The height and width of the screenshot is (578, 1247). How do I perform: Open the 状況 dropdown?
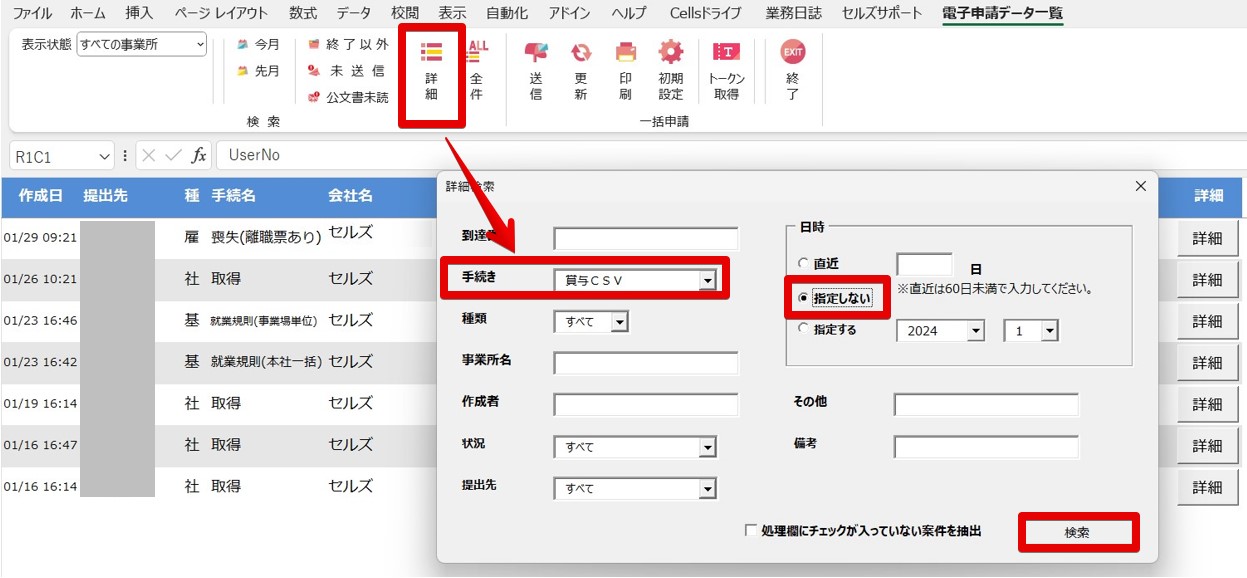tap(707, 447)
